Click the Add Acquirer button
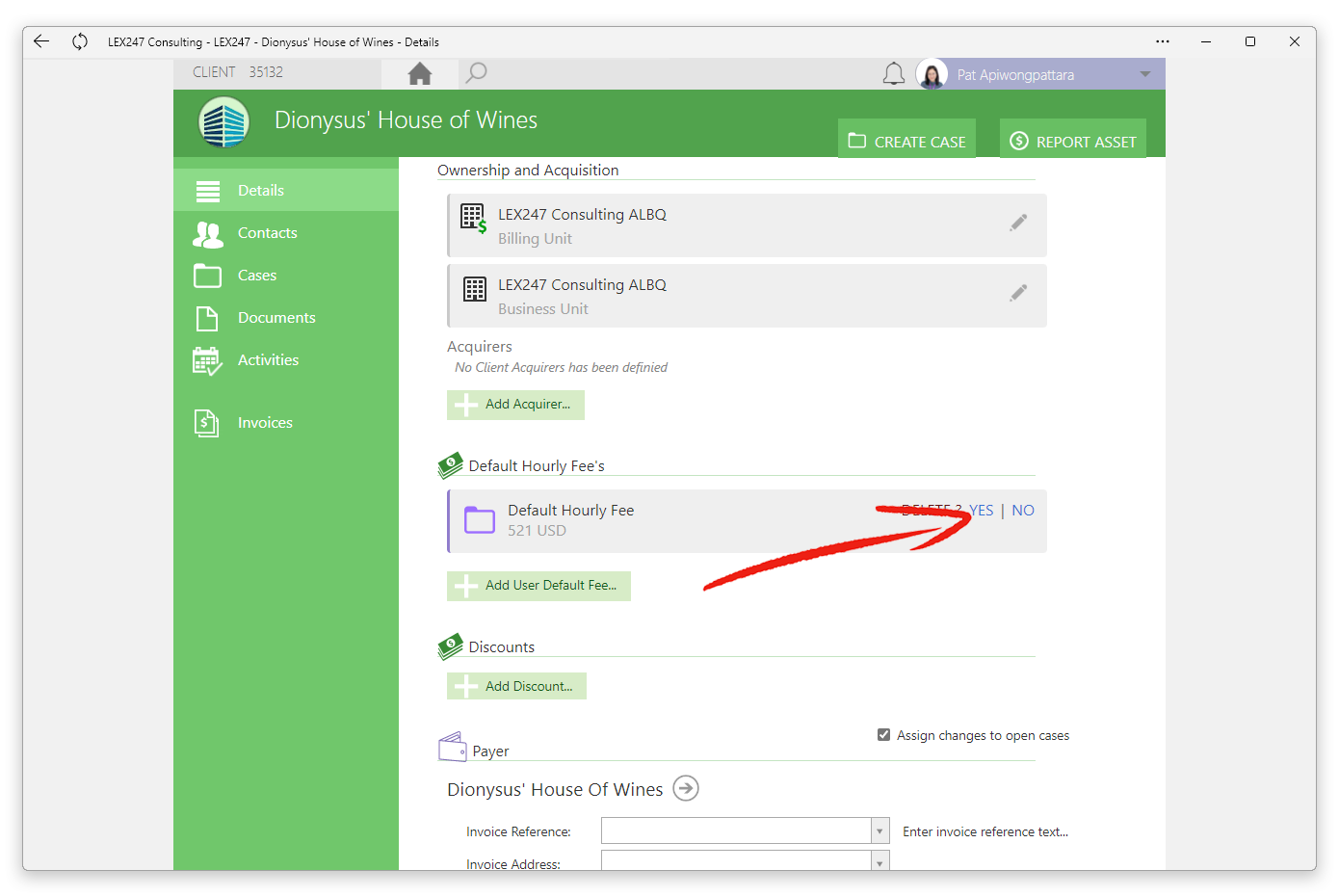 [x=515, y=405]
